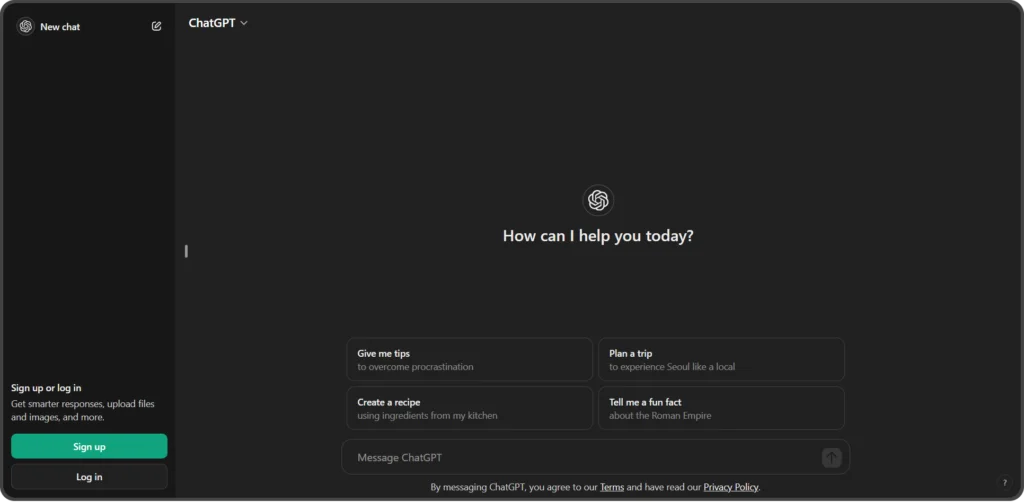Screen dimensions: 1024x502
Task: Select 'Plan a trip' suggestion card
Action: (x=722, y=360)
